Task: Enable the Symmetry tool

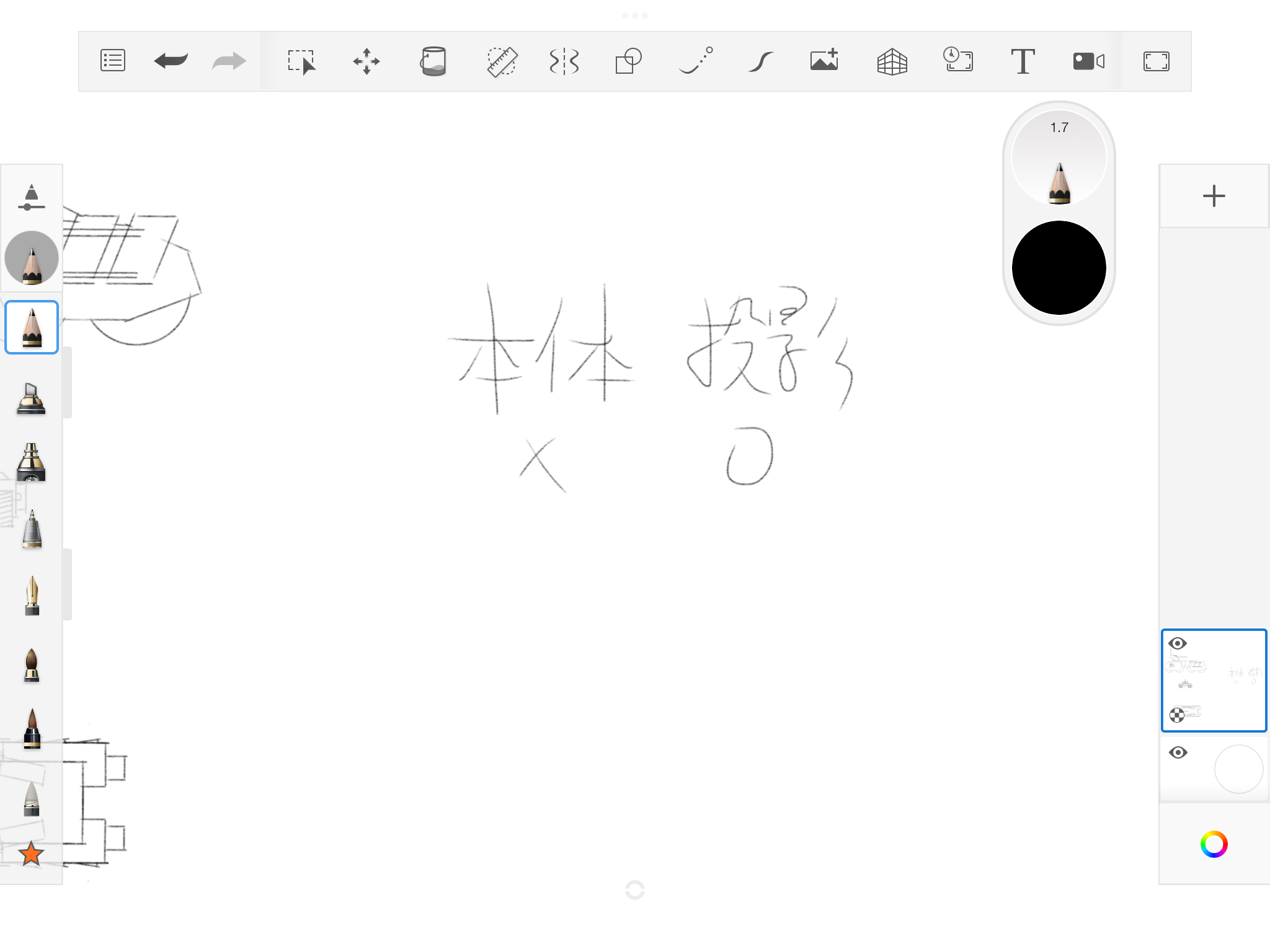Action: point(564,61)
